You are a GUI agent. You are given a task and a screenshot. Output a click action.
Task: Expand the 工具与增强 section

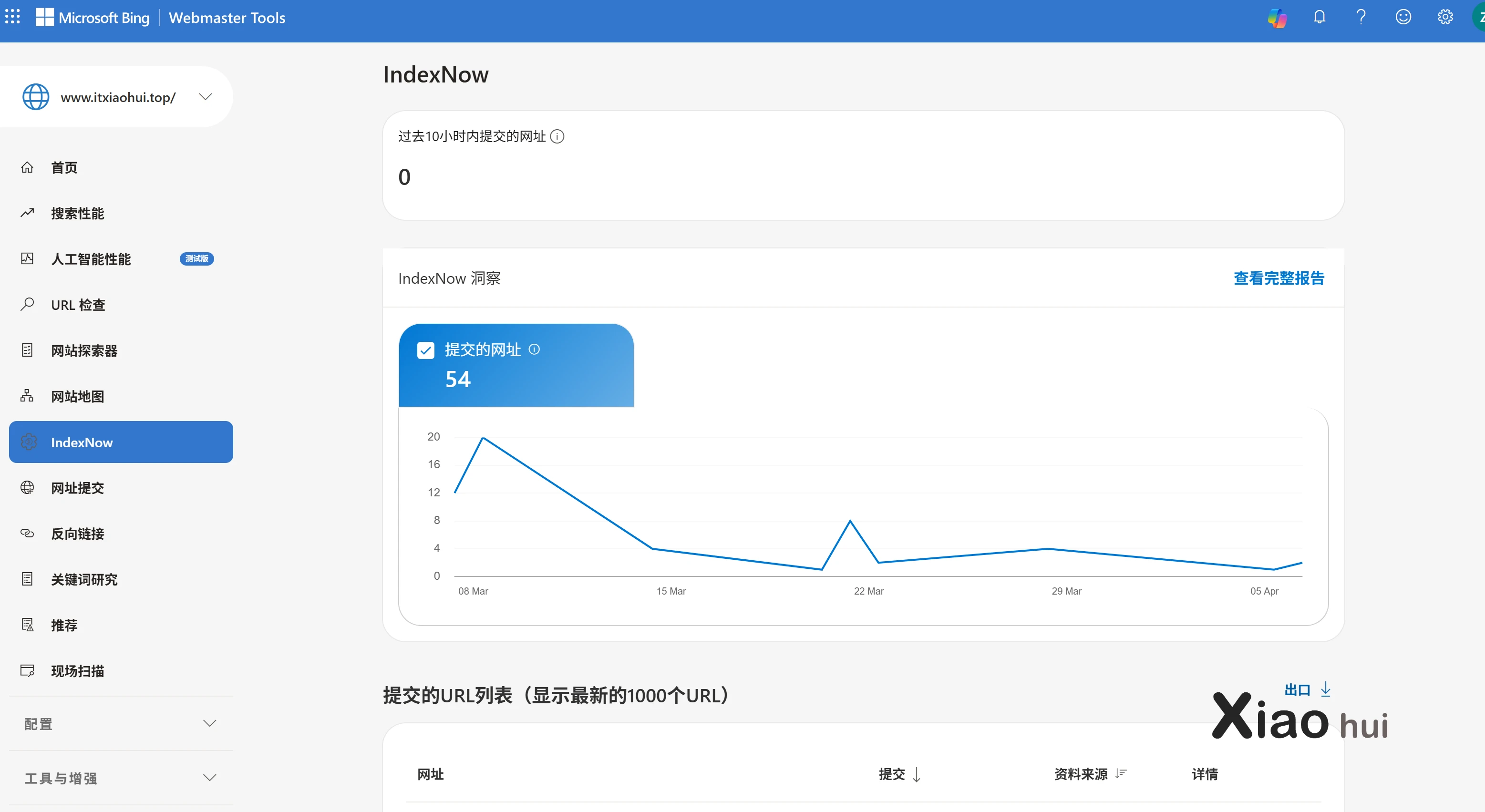point(210,778)
